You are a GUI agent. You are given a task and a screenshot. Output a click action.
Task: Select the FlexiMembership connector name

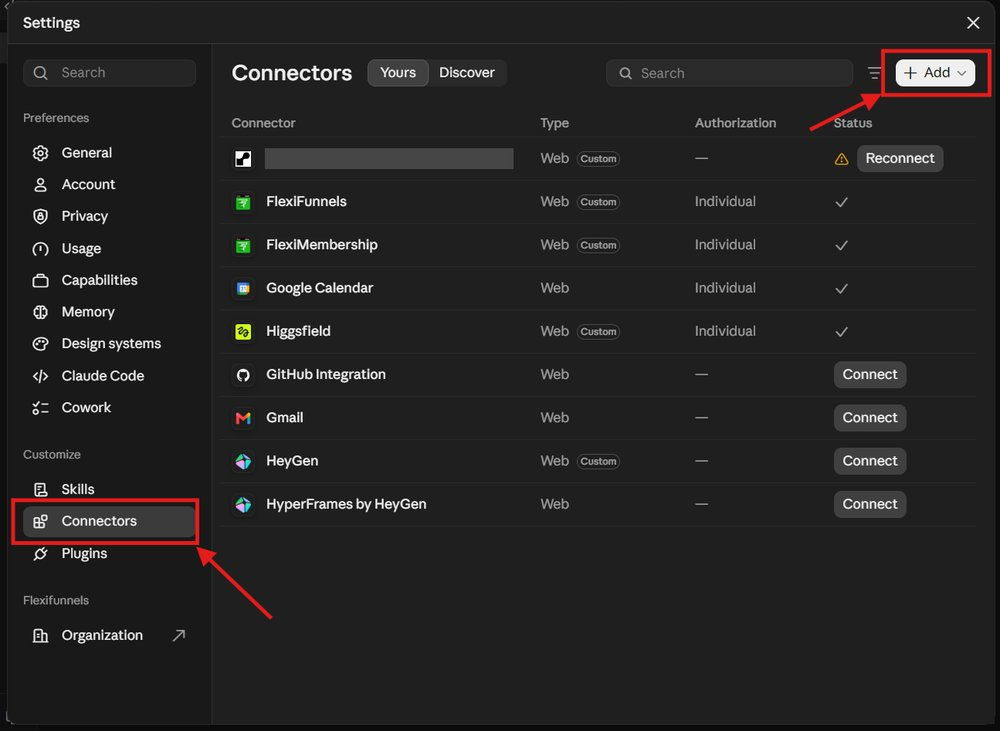pyautogui.click(x=321, y=245)
